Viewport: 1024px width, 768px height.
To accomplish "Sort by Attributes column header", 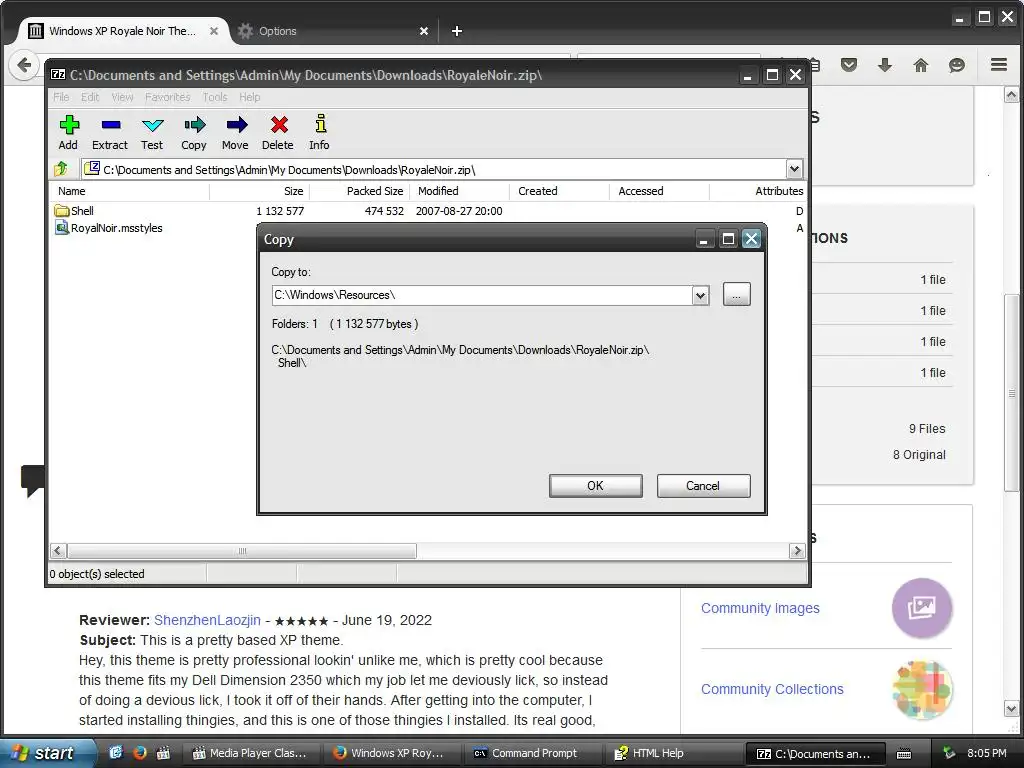I will click(x=758, y=191).
